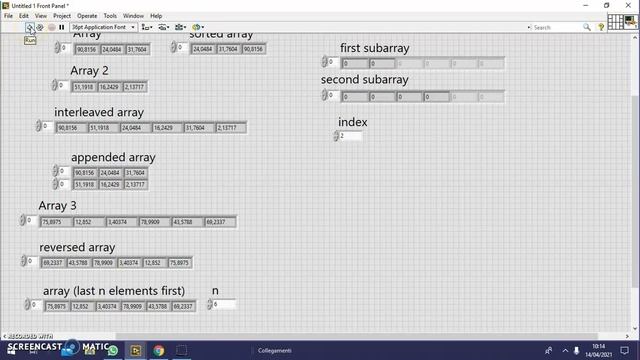Click the VI icon in corner
This screenshot has height=360, width=640.
point(631,22)
